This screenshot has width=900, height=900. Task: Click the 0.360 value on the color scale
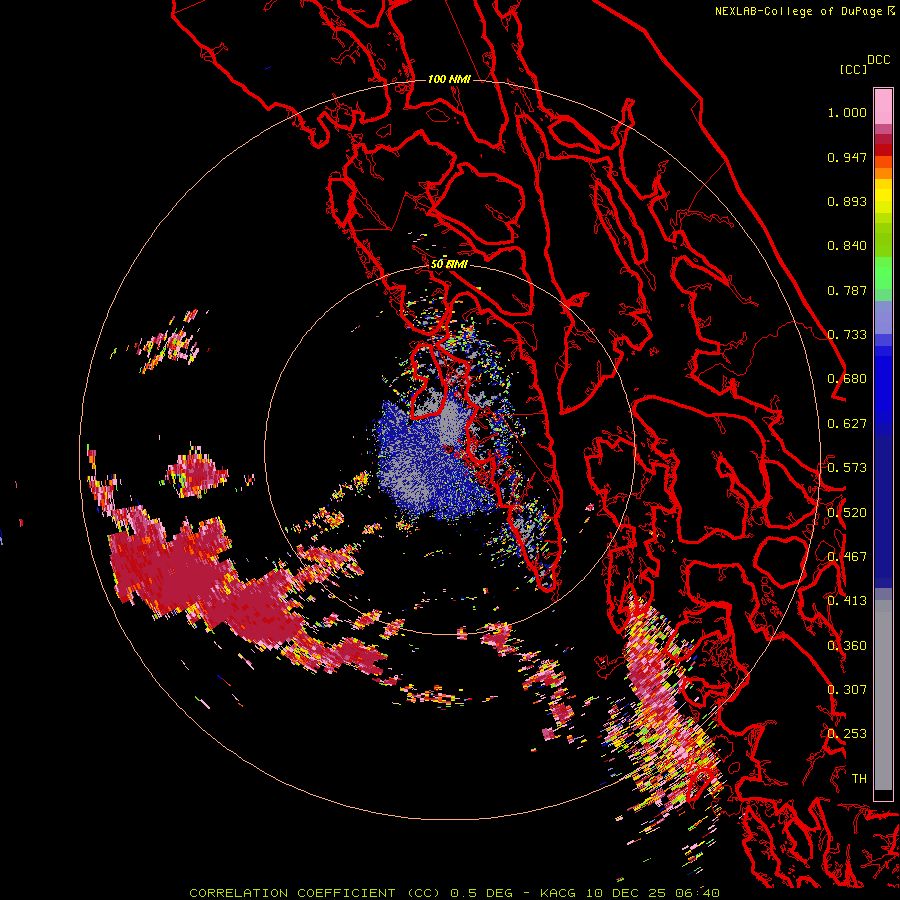pos(847,646)
